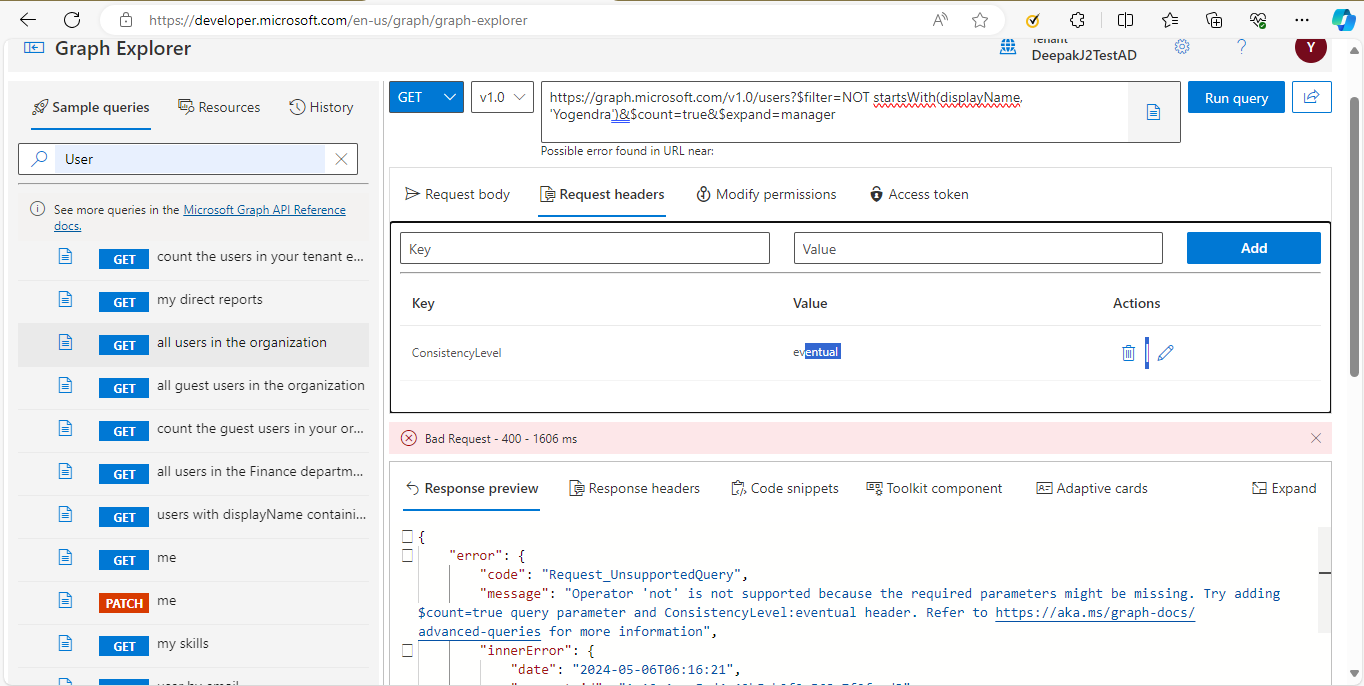Open the help question mark menu
This screenshot has width=1364, height=686.
1241,47
